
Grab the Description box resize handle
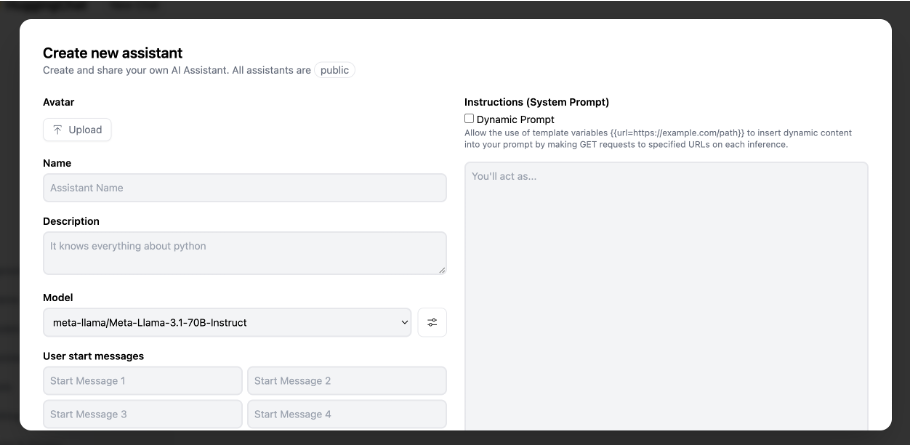441,269
